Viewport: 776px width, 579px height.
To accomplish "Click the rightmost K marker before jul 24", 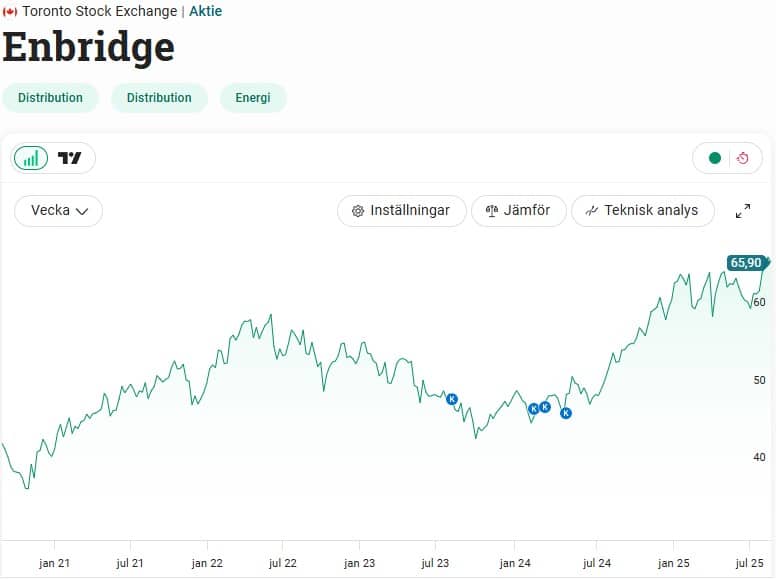I will point(566,413).
